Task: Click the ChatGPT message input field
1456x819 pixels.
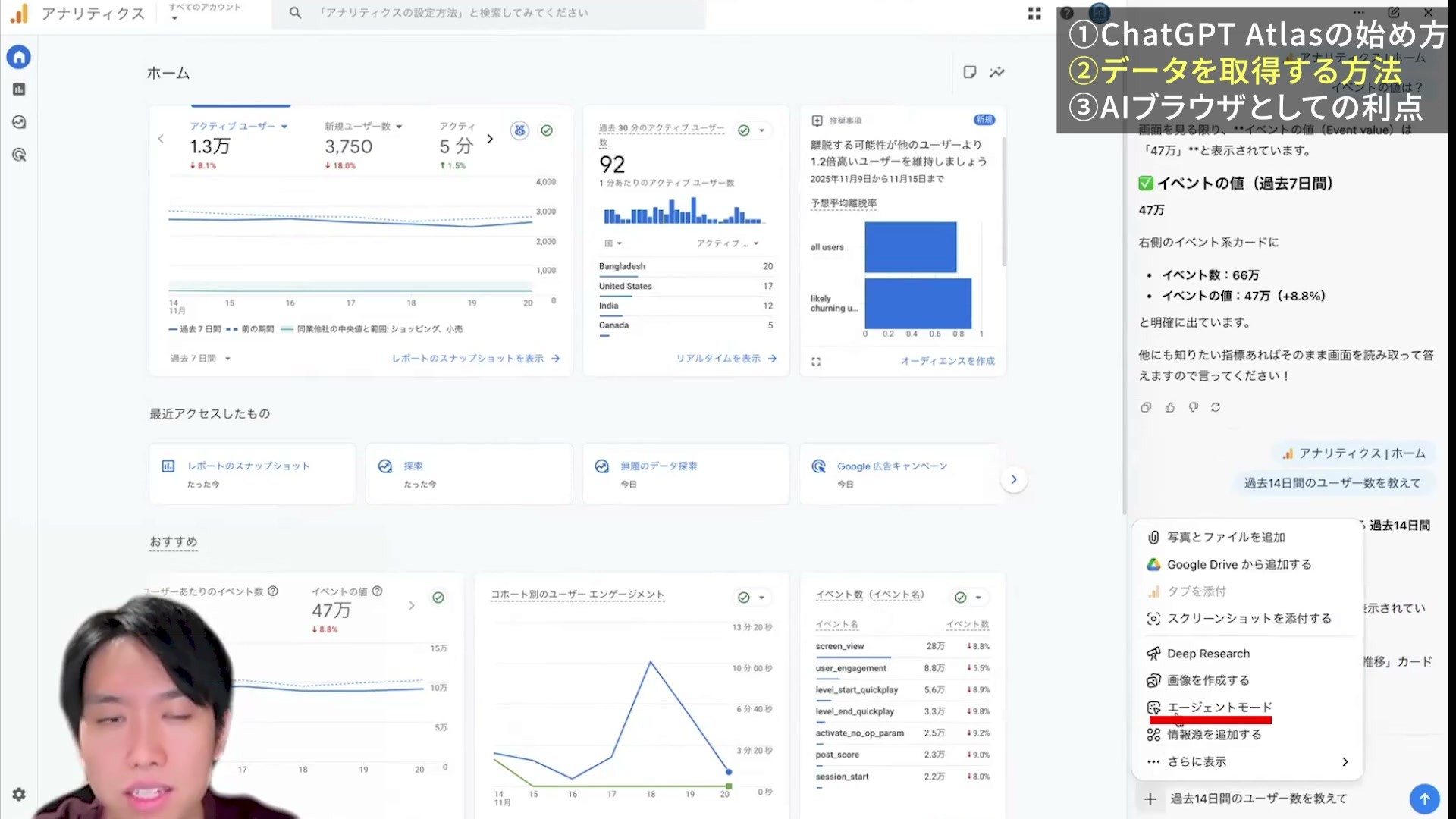Action: pos(1282,799)
